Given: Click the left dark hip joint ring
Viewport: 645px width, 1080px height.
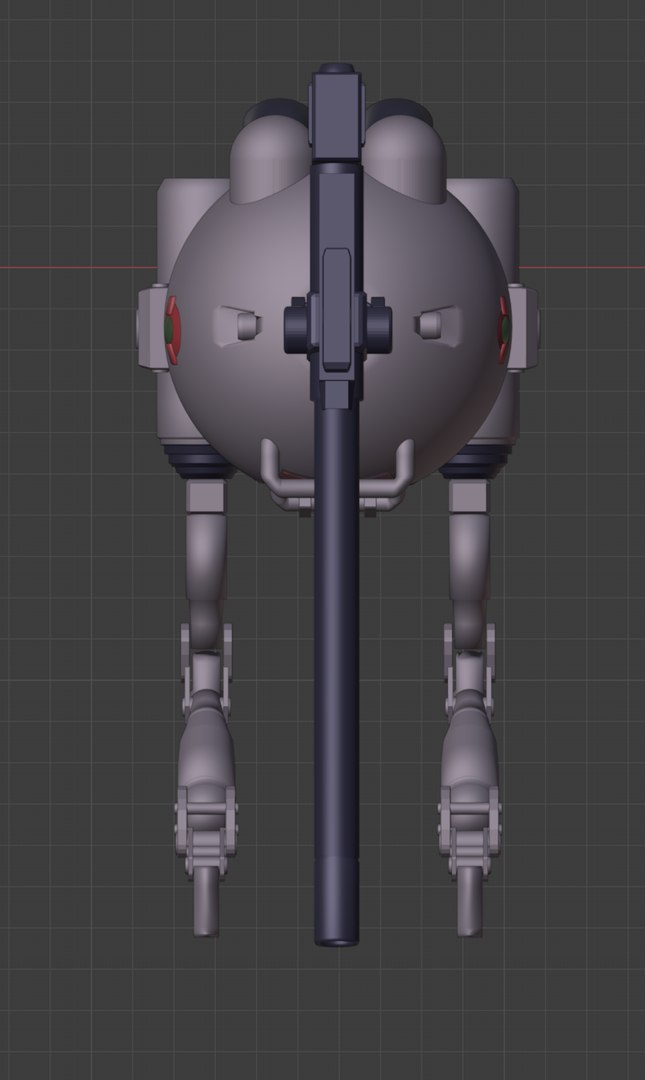Looking at the screenshot, I should (200, 460).
